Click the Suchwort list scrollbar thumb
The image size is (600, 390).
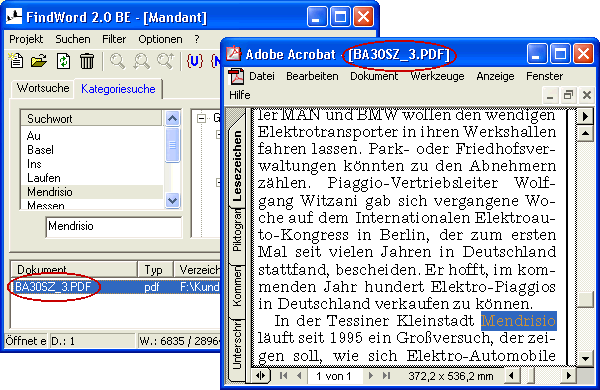tap(172, 145)
